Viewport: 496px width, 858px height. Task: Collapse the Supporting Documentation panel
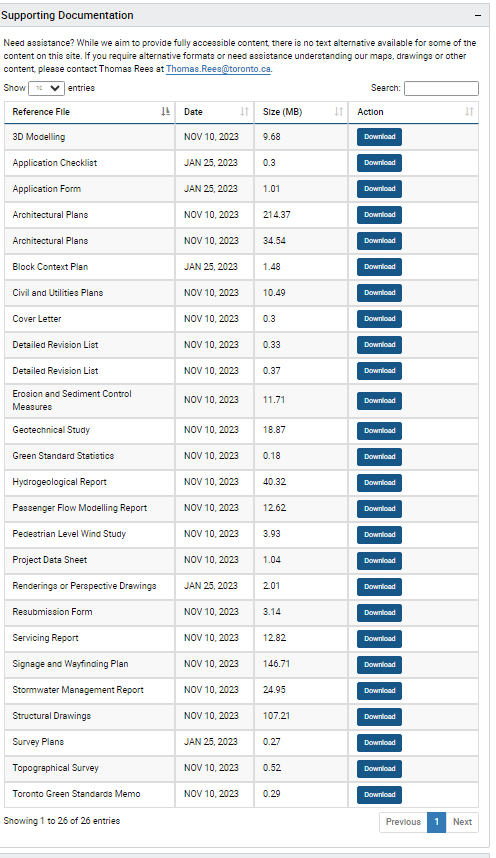pos(478,15)
